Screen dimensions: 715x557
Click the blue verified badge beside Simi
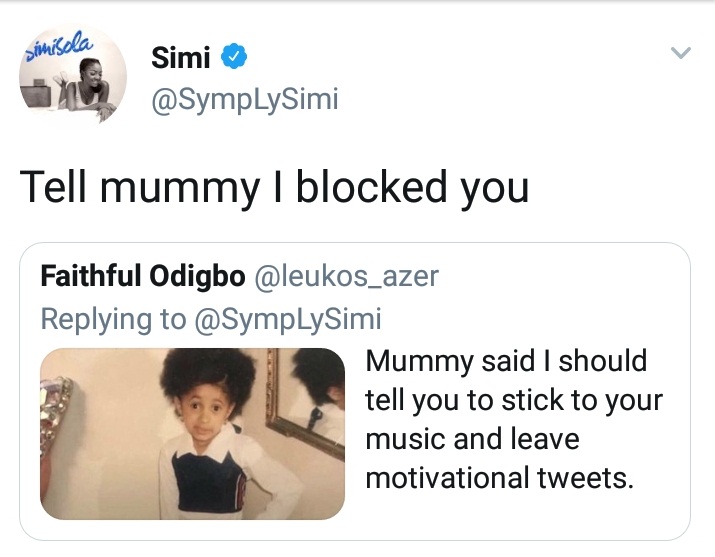tap(233, 59)
